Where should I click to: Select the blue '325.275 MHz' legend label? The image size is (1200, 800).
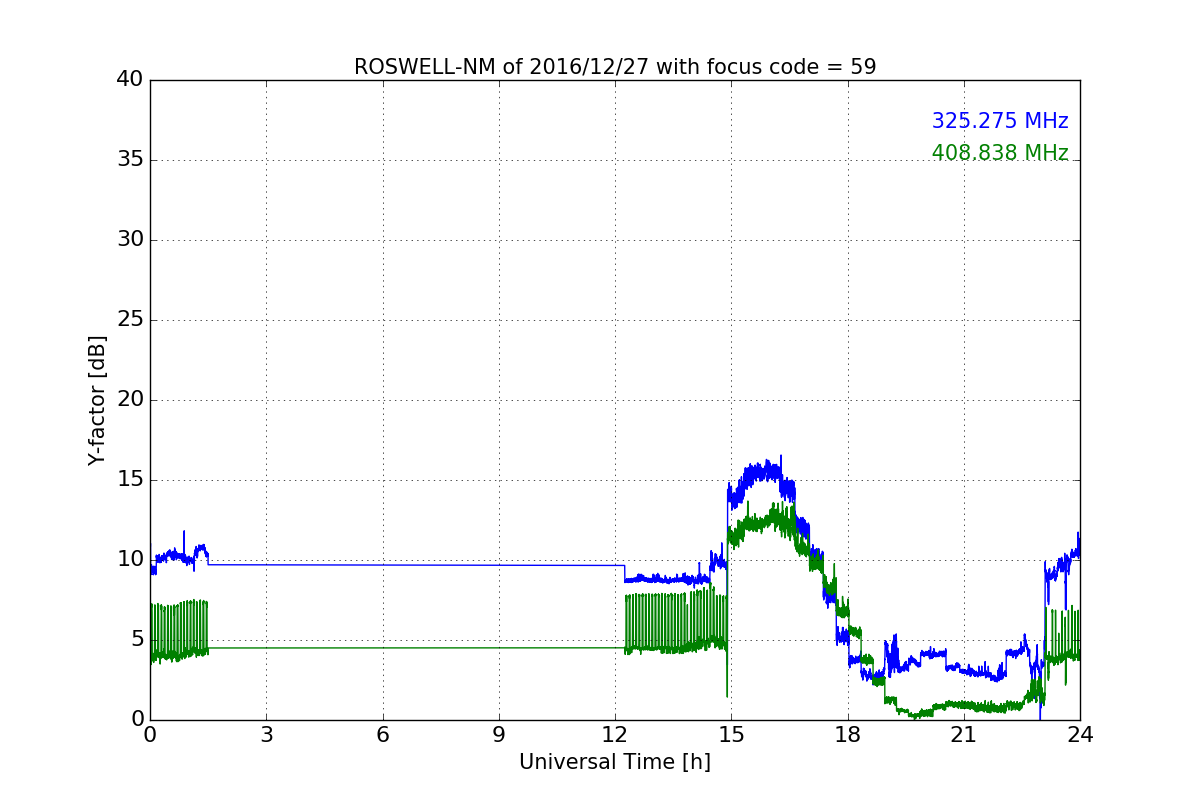pyautogui.click(x=1000, y=121)
